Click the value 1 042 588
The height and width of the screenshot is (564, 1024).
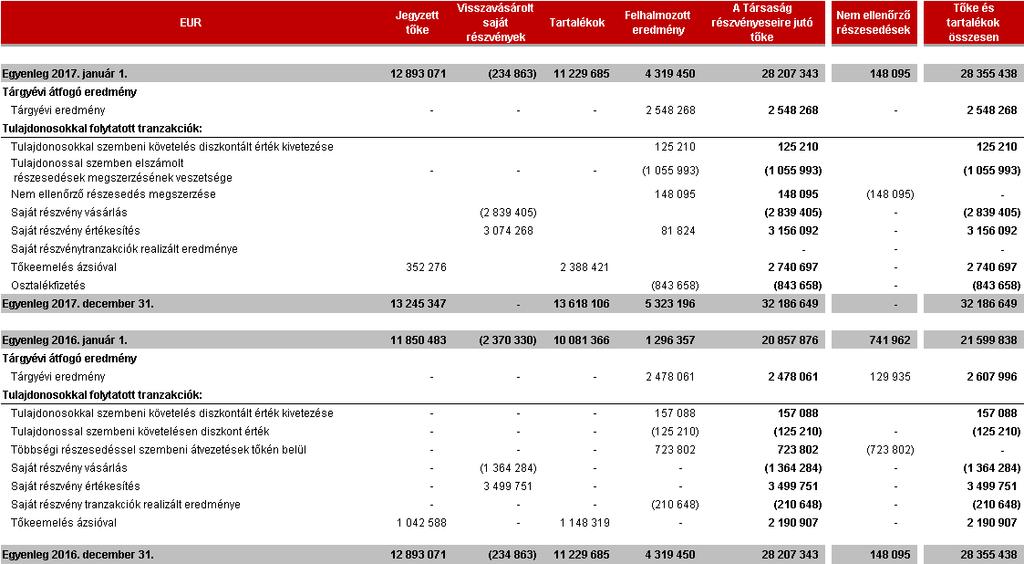[x=422, y=523]
